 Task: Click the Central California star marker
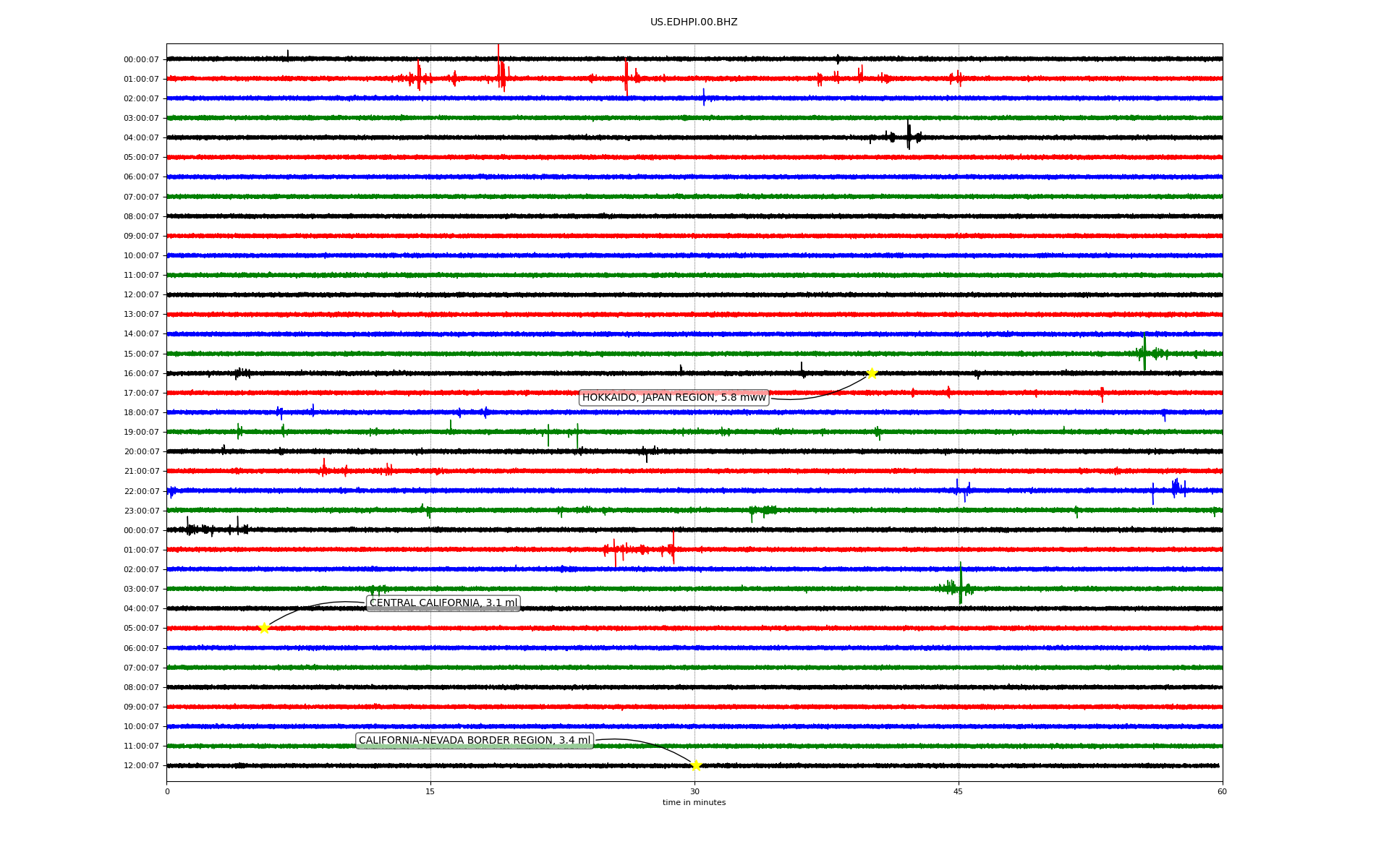[264, 628]
